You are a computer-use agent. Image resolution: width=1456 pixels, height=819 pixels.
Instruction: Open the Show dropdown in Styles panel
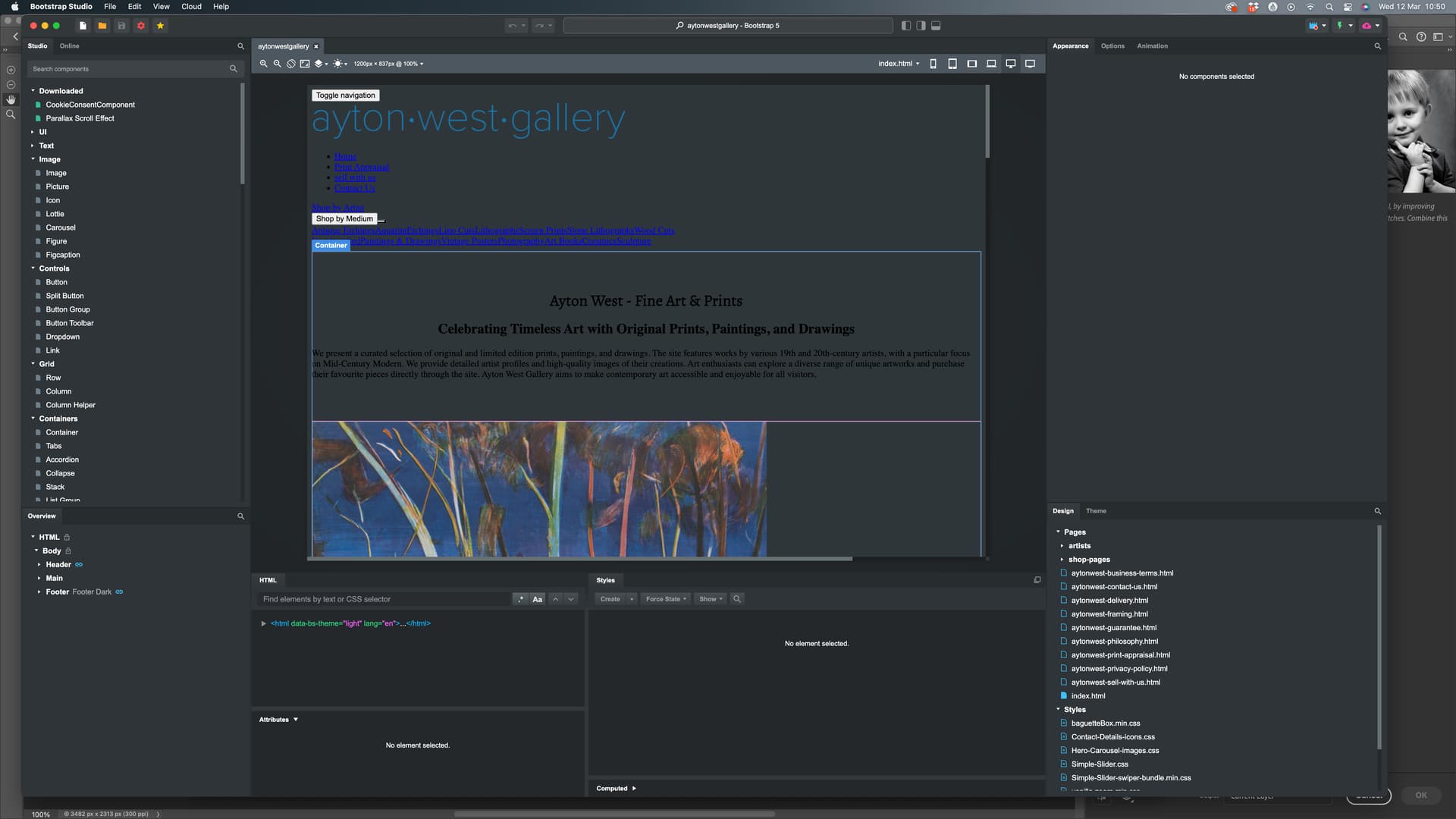click(x=711, y=599)
